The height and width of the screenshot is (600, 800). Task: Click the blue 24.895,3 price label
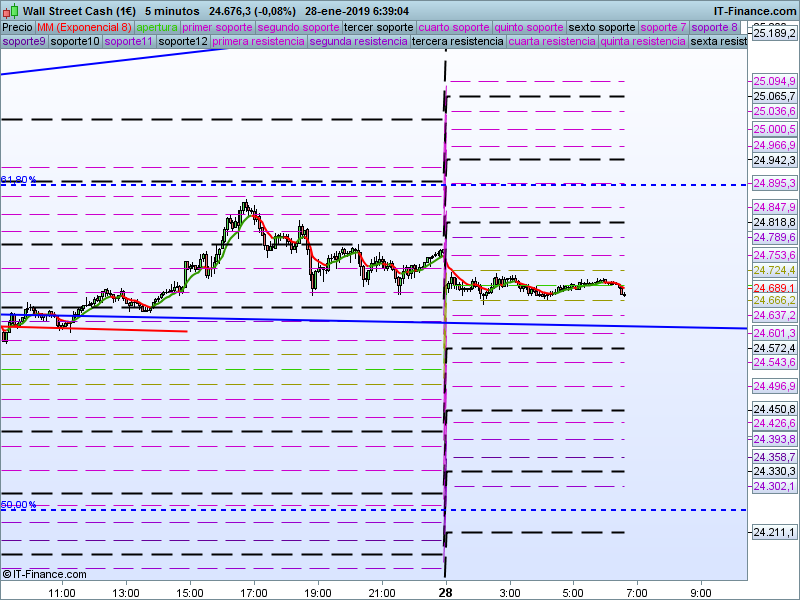tap(774, 184)
